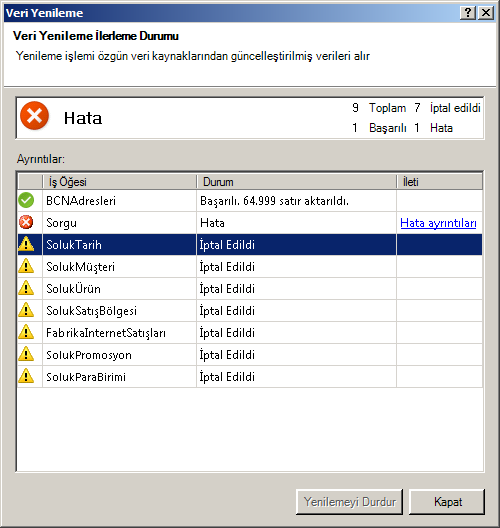This screenshot has width=500, height=528.
Task: Click the warning icon for SolukTarih
Action: pos(26,244)
